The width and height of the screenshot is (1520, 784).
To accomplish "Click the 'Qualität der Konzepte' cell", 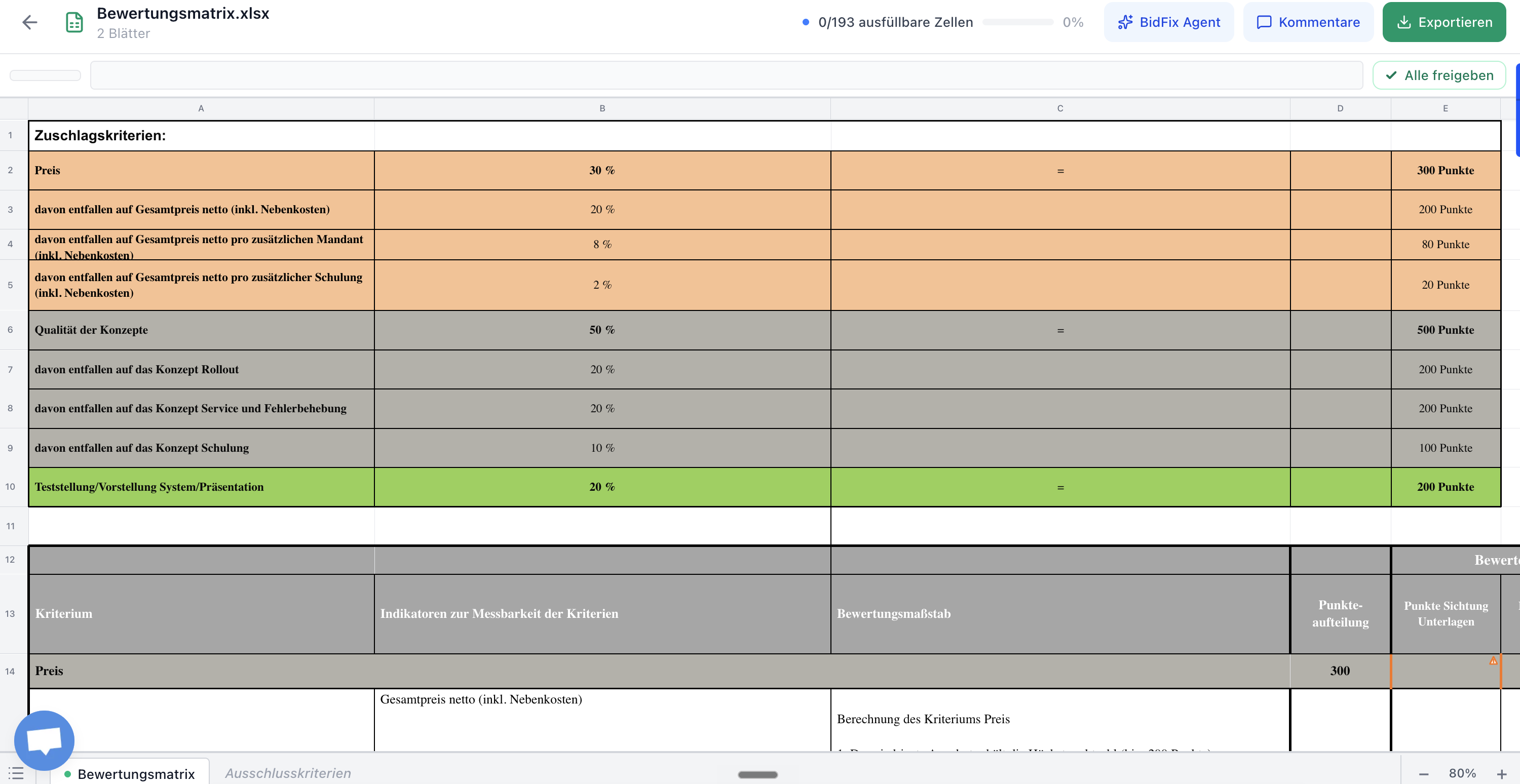I will tap(201, 330).
